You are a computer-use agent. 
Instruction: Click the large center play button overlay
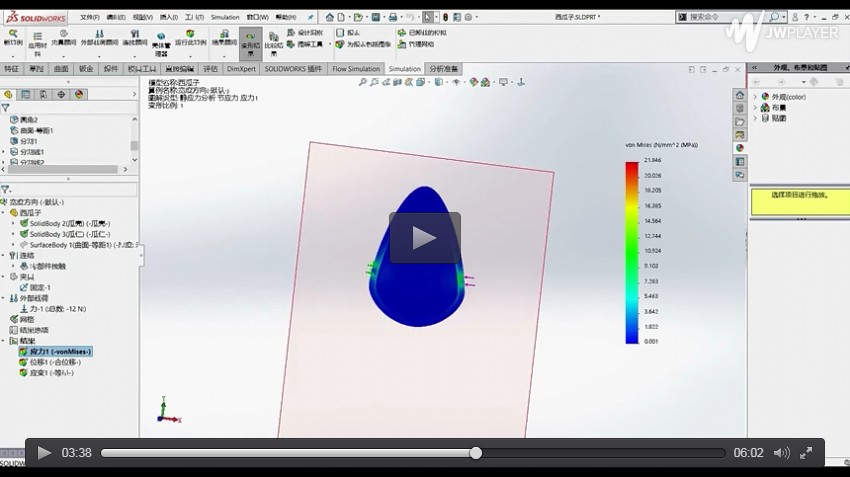click(425, 238)
